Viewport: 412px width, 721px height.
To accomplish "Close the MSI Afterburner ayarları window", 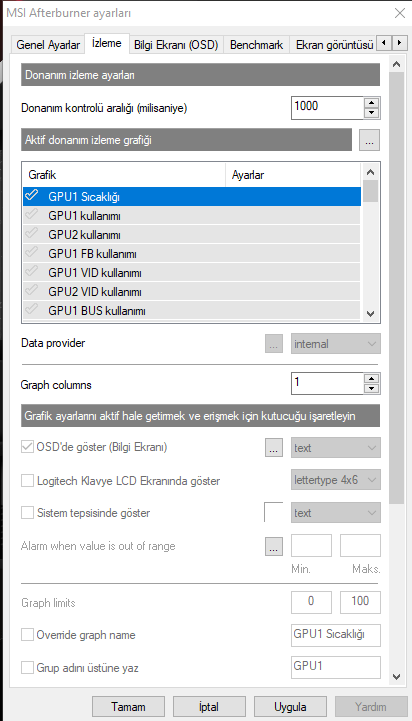I will [x=400, y=13].
